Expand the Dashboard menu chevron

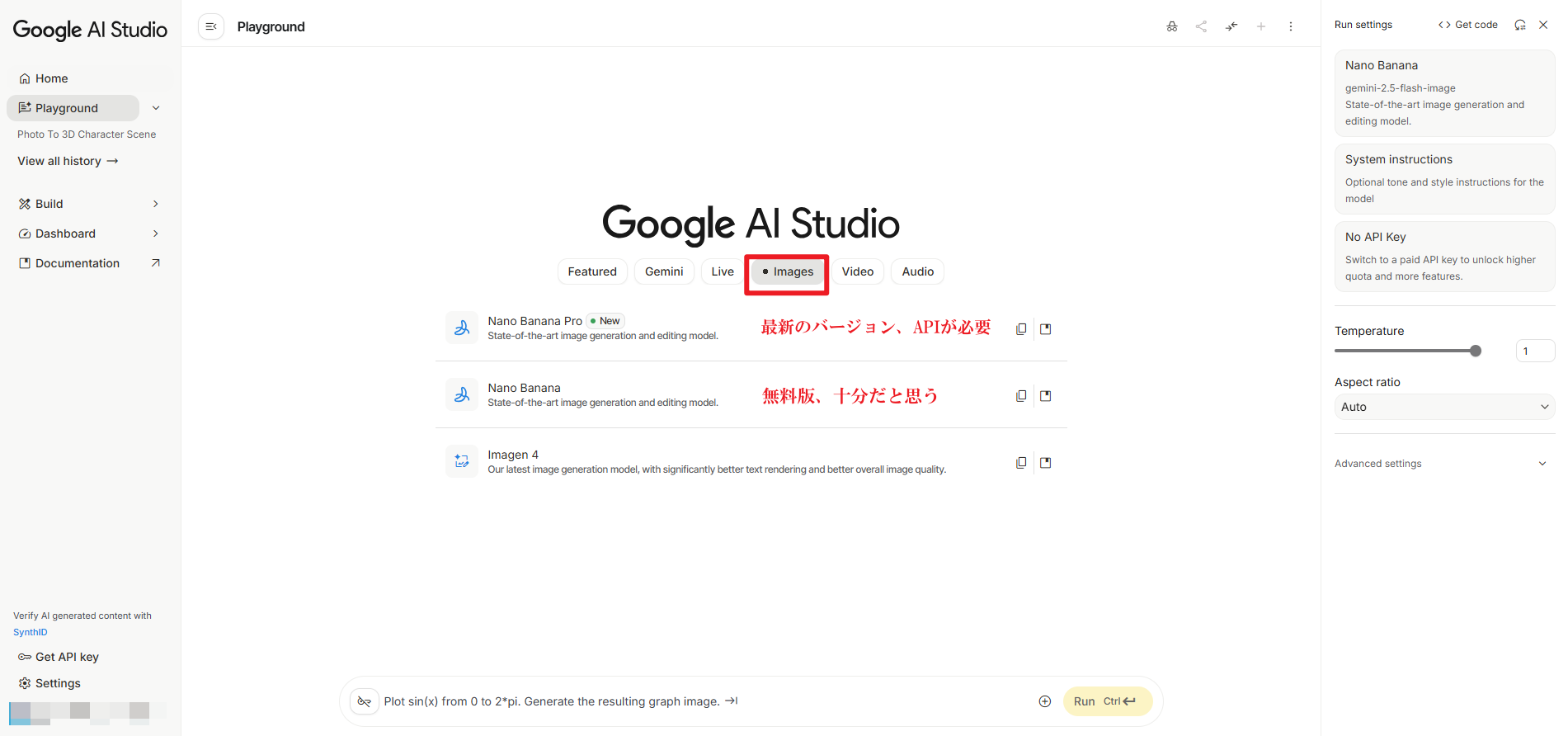click(x=156, y=234)
